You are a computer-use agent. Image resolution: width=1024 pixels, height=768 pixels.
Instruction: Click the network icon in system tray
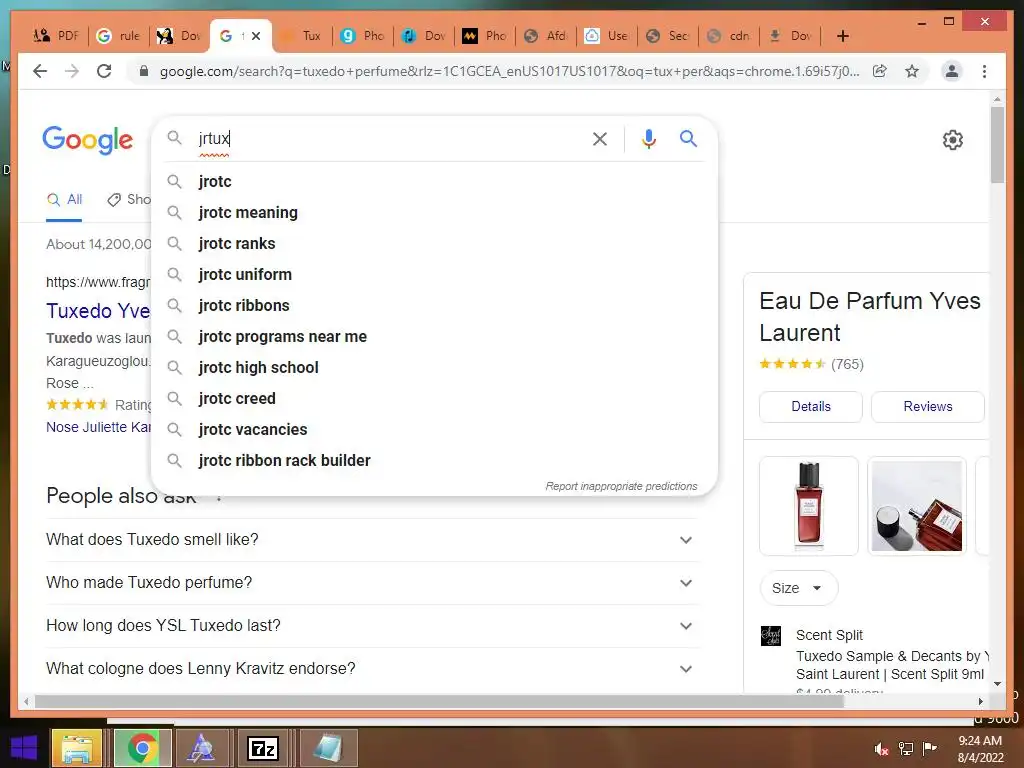pos(906,749)
